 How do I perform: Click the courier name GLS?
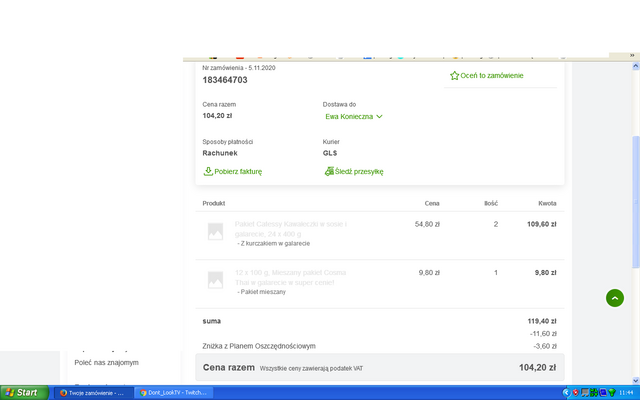click(x=330, y=153)
